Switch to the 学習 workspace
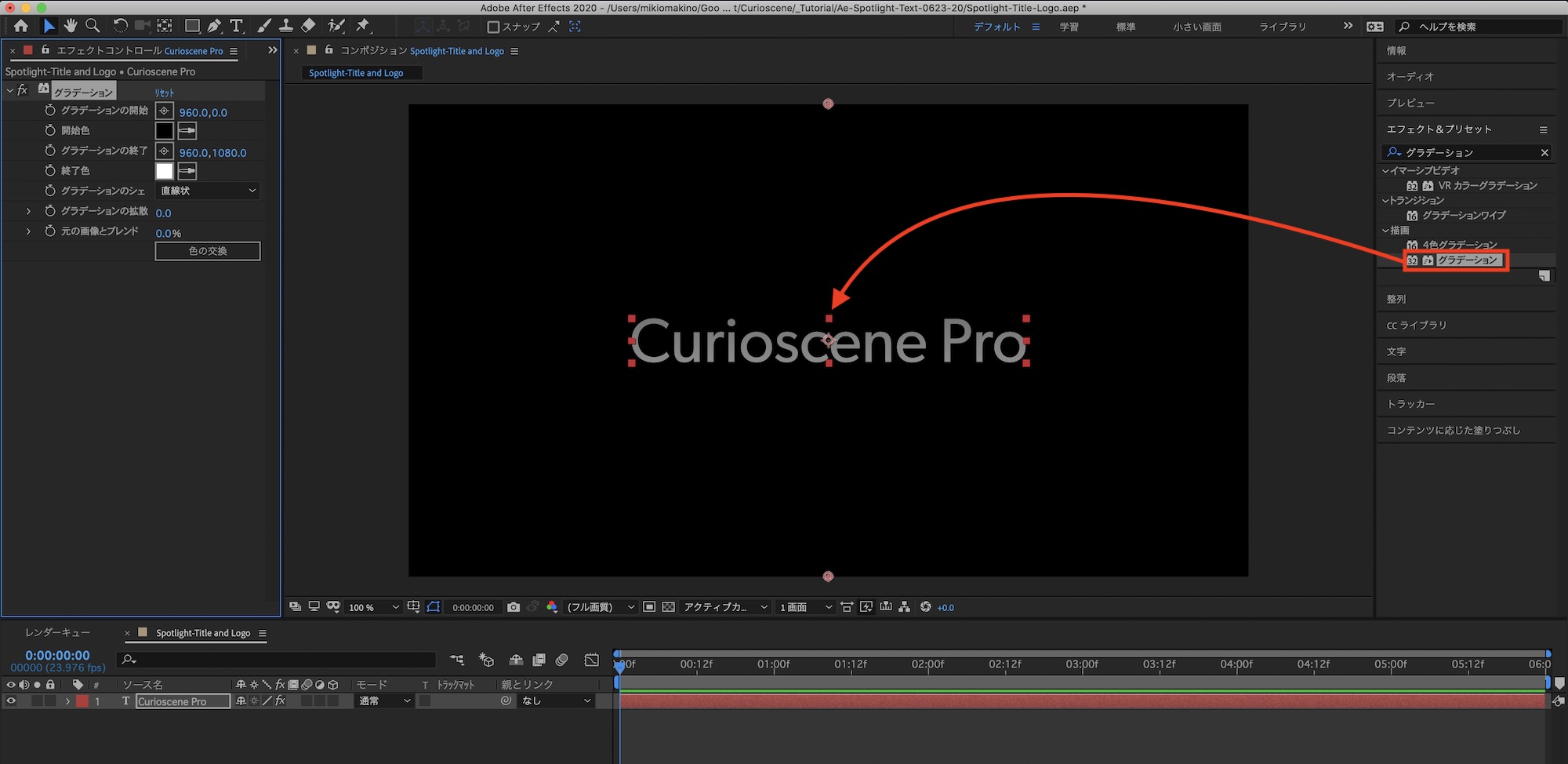Viewport: 1568px width, 764px height. [x=1069, y=27]
